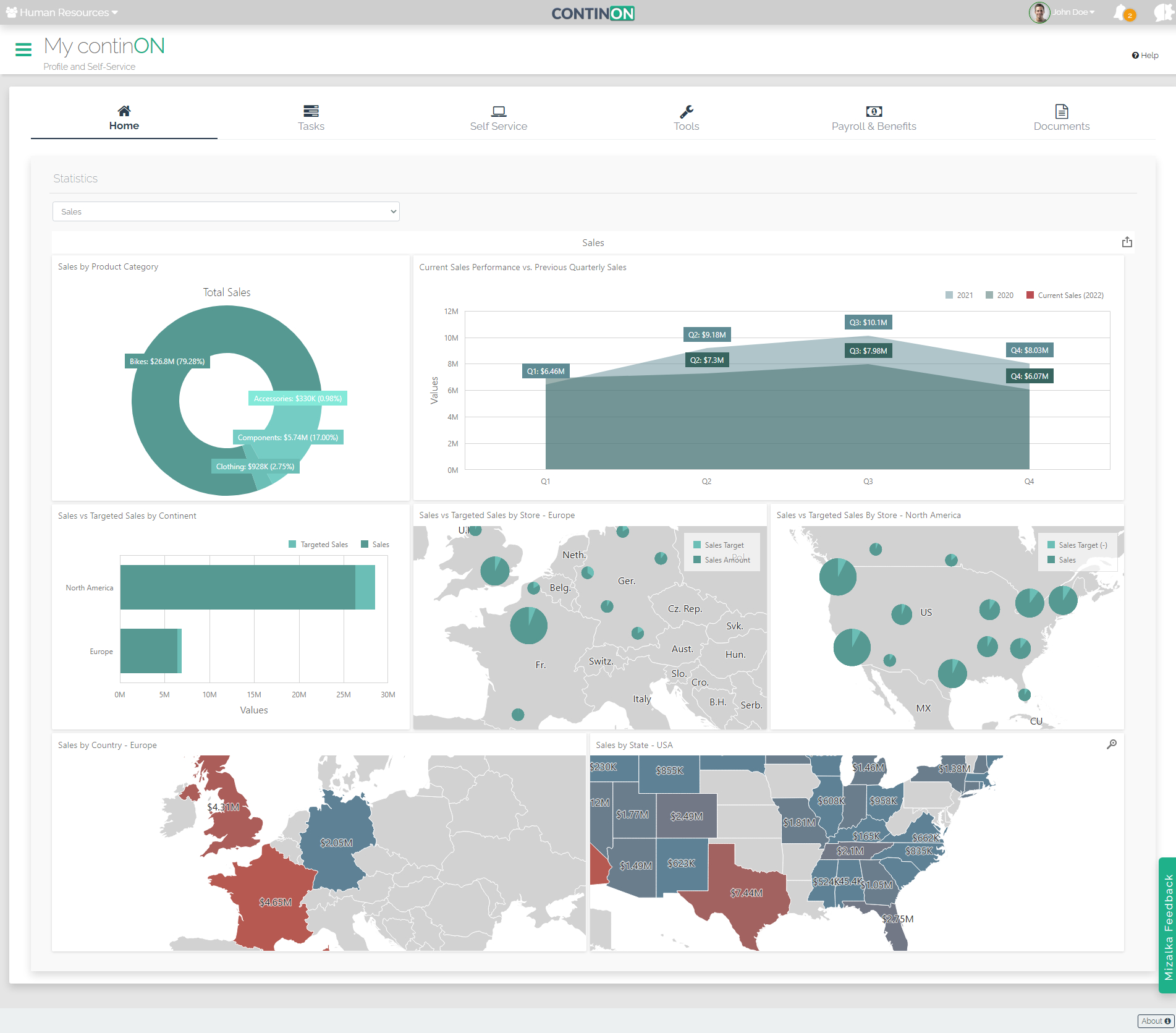Screen dimensions: 1176x1033
Task: Click the export icon in the Sales panel header
Action: click(x=1127, y=242)
